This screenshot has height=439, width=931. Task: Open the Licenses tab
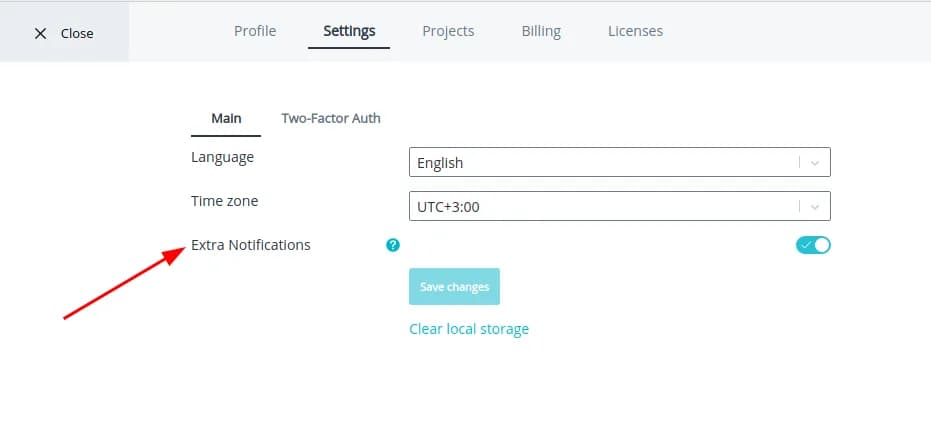point(635,31)
